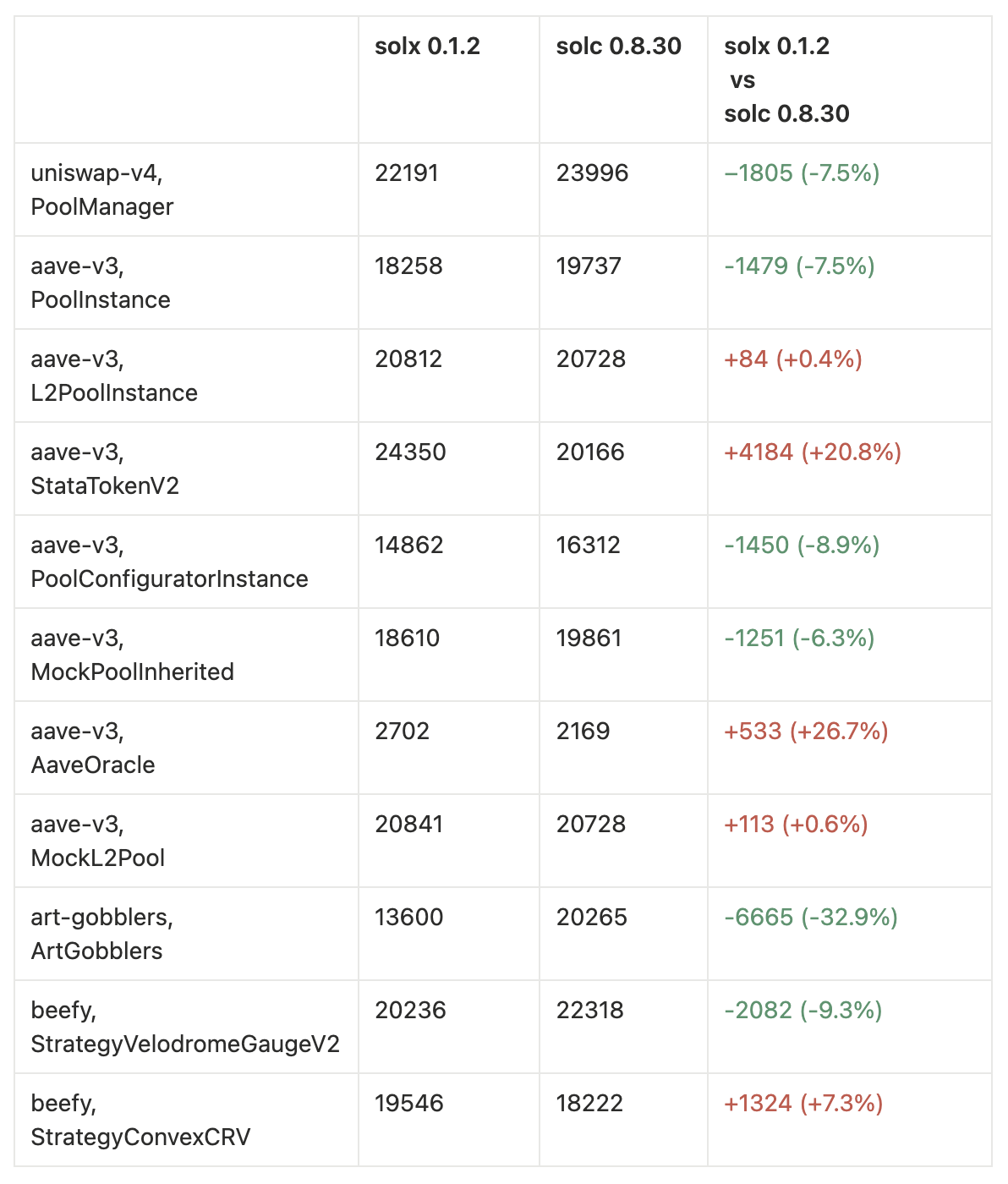Select the solx 0.1.2 vs solc 0.8.30 header
Screen dimensions: 1008x1184
(x=786, y=80)
